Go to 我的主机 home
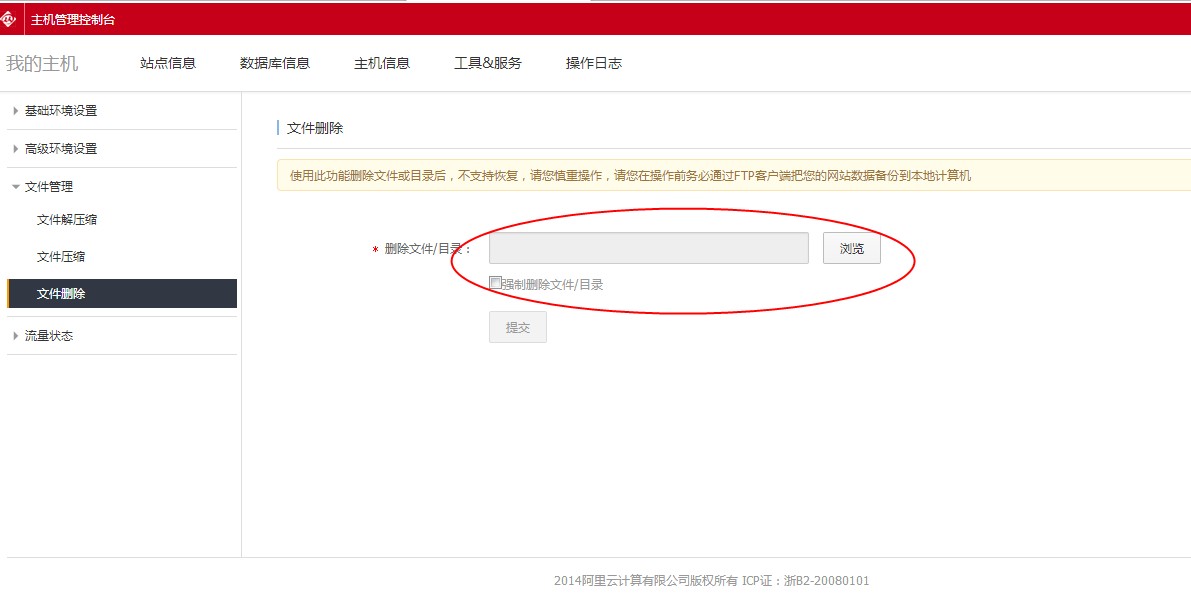The image size is (1191, 614). 42,63
